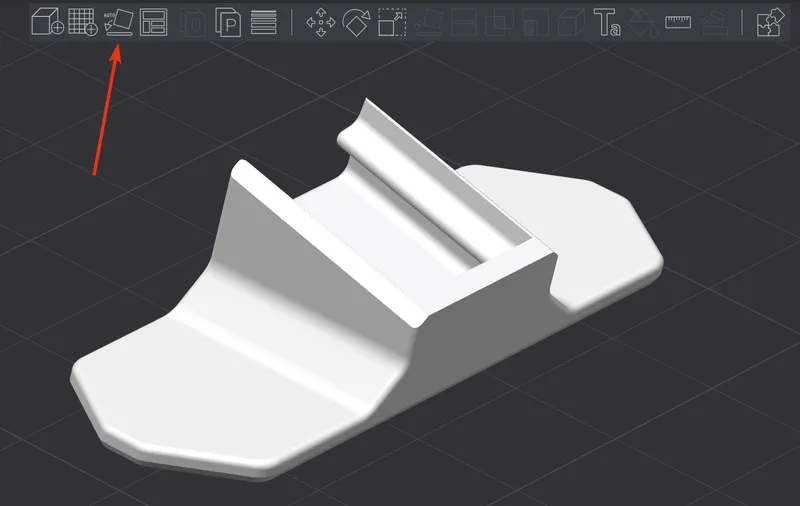The width and height of the screenshot is (800, 506).
Task: Click the dimmed Seam painting cube icon
Action: pos(571,22)
